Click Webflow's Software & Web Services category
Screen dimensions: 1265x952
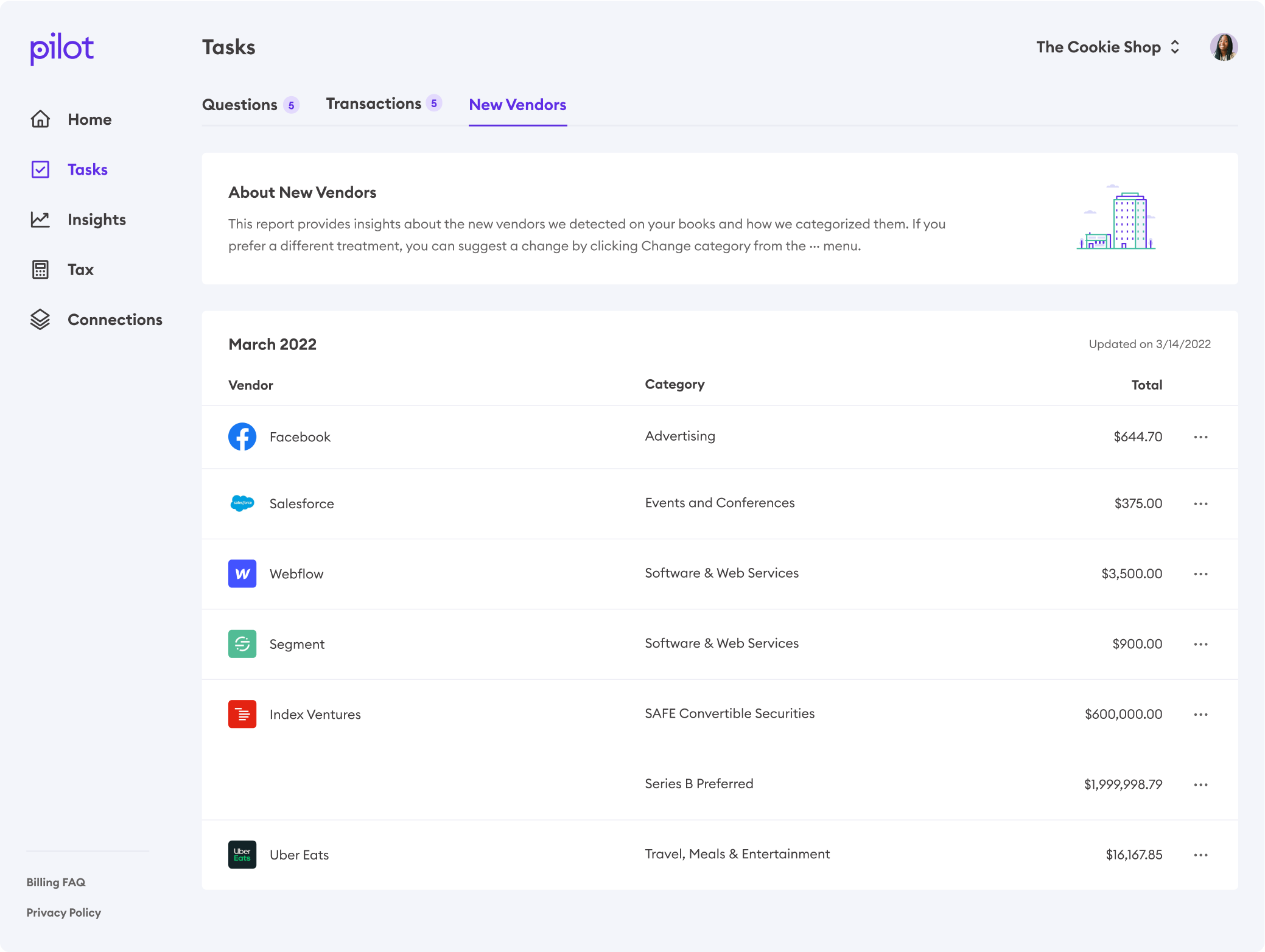click(722, 573)
